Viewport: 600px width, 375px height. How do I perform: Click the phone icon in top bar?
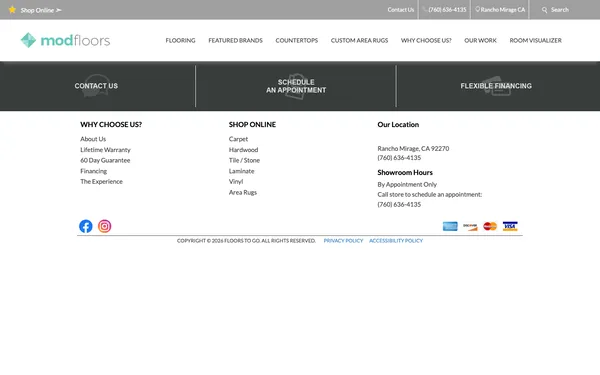pyautogui.click(x=425, y=9)
